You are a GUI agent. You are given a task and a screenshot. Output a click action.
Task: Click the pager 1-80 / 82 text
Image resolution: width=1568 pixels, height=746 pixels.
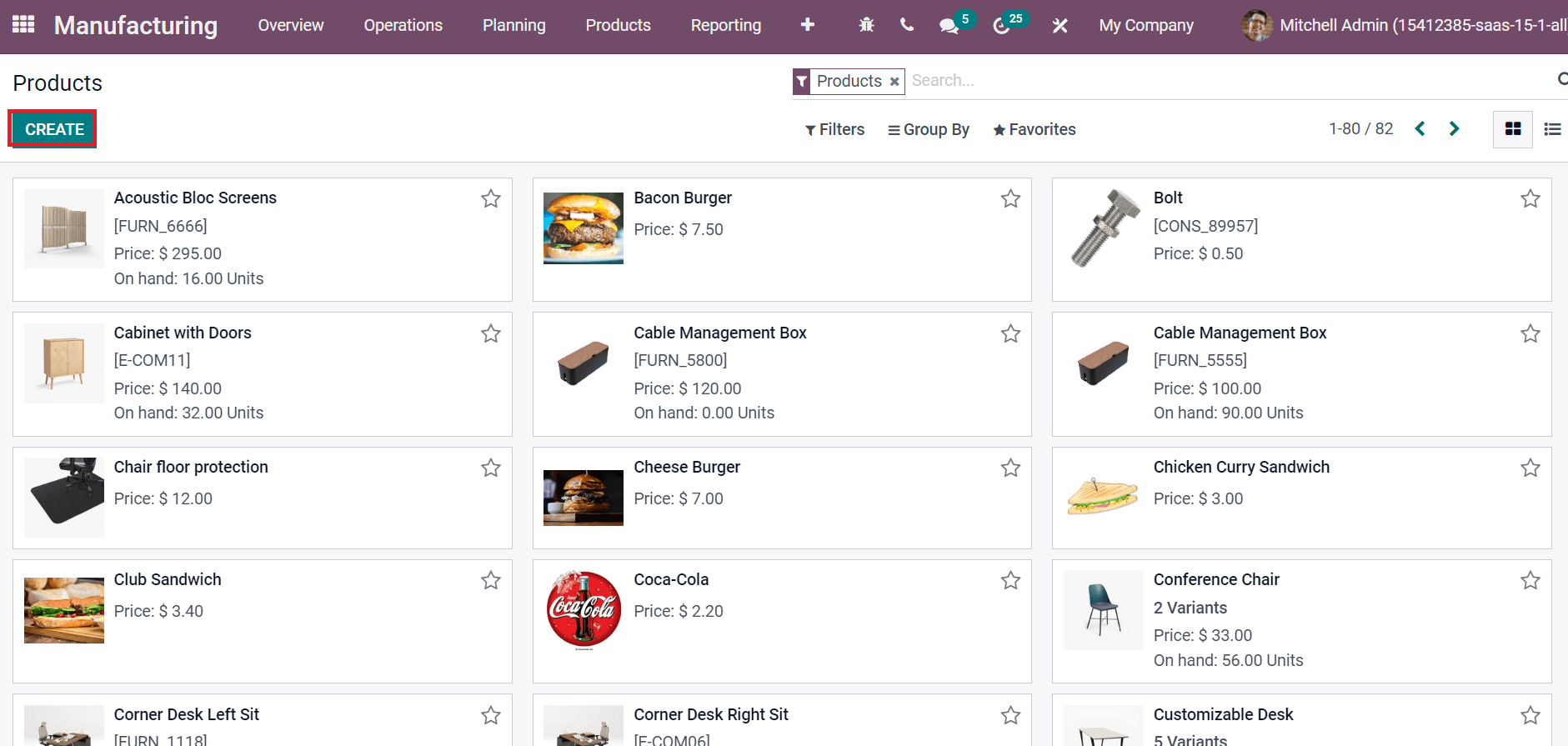pos(1361,128)
